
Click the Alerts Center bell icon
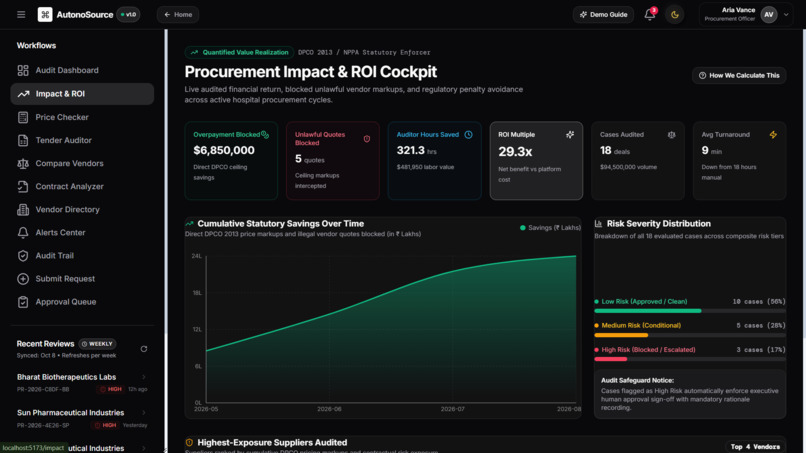23,233
